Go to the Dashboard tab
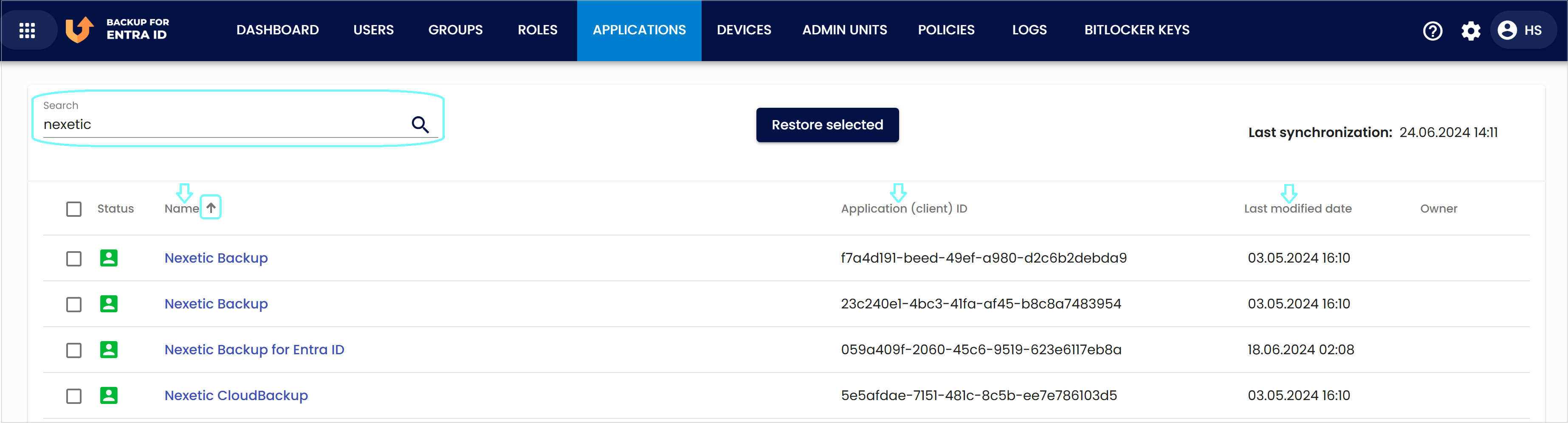 tap(278, 30)
